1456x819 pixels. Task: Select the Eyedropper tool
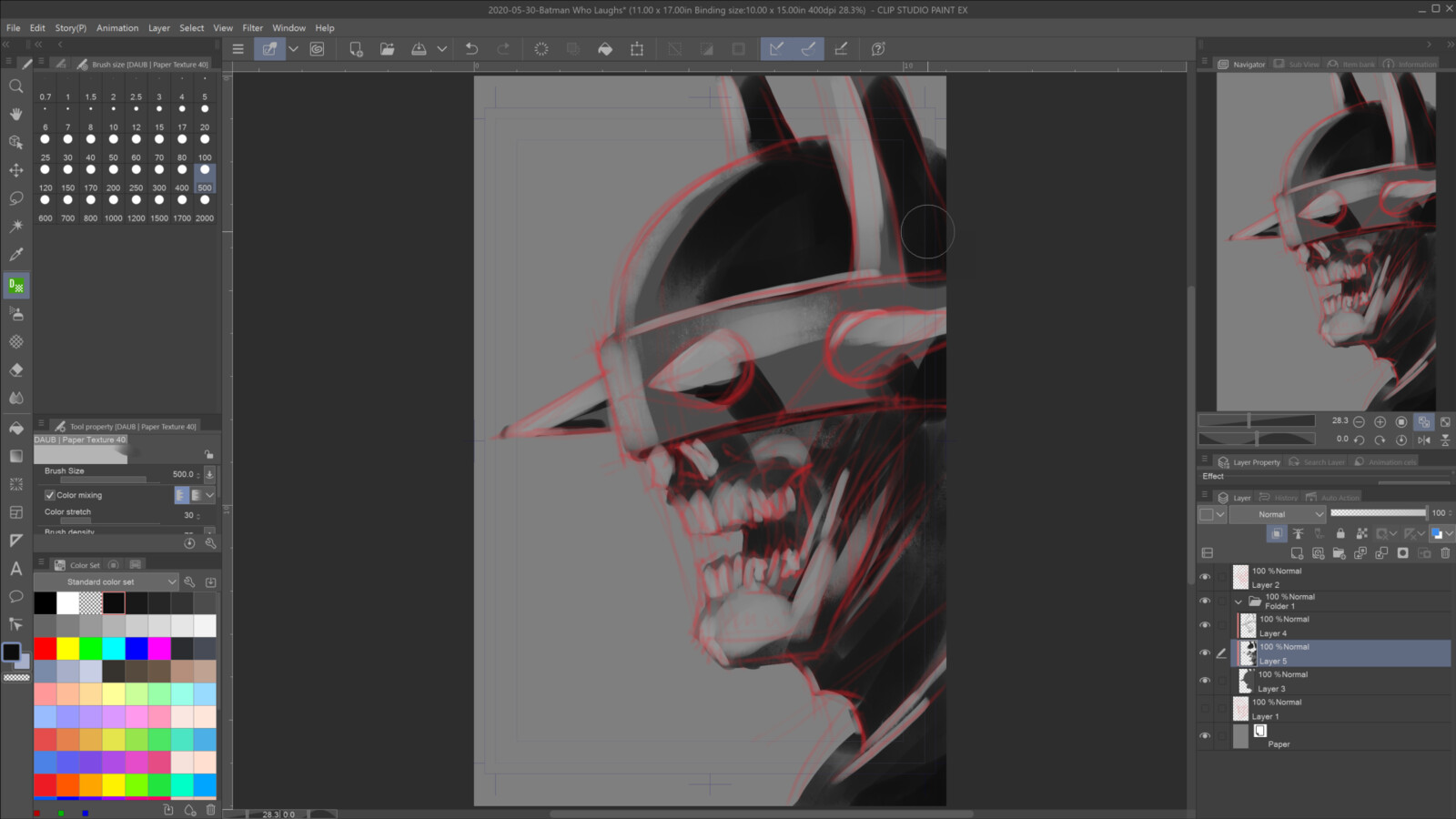pyautogui.click(x=15, y=254)
